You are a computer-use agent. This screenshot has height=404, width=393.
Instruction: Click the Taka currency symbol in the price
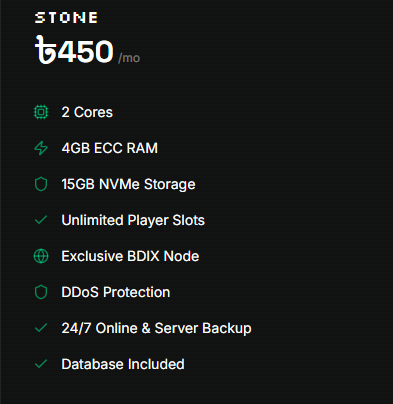coord(45,50)
